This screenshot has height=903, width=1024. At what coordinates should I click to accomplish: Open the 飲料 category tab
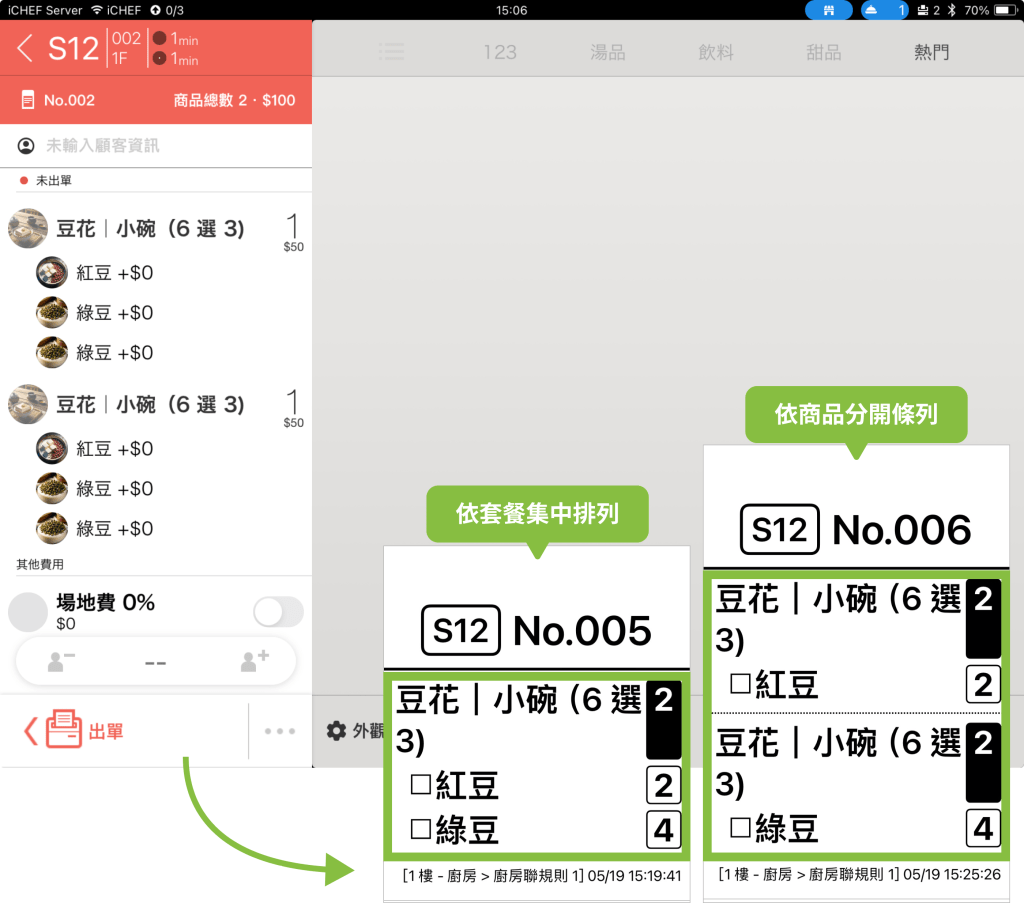click(716, 52)
